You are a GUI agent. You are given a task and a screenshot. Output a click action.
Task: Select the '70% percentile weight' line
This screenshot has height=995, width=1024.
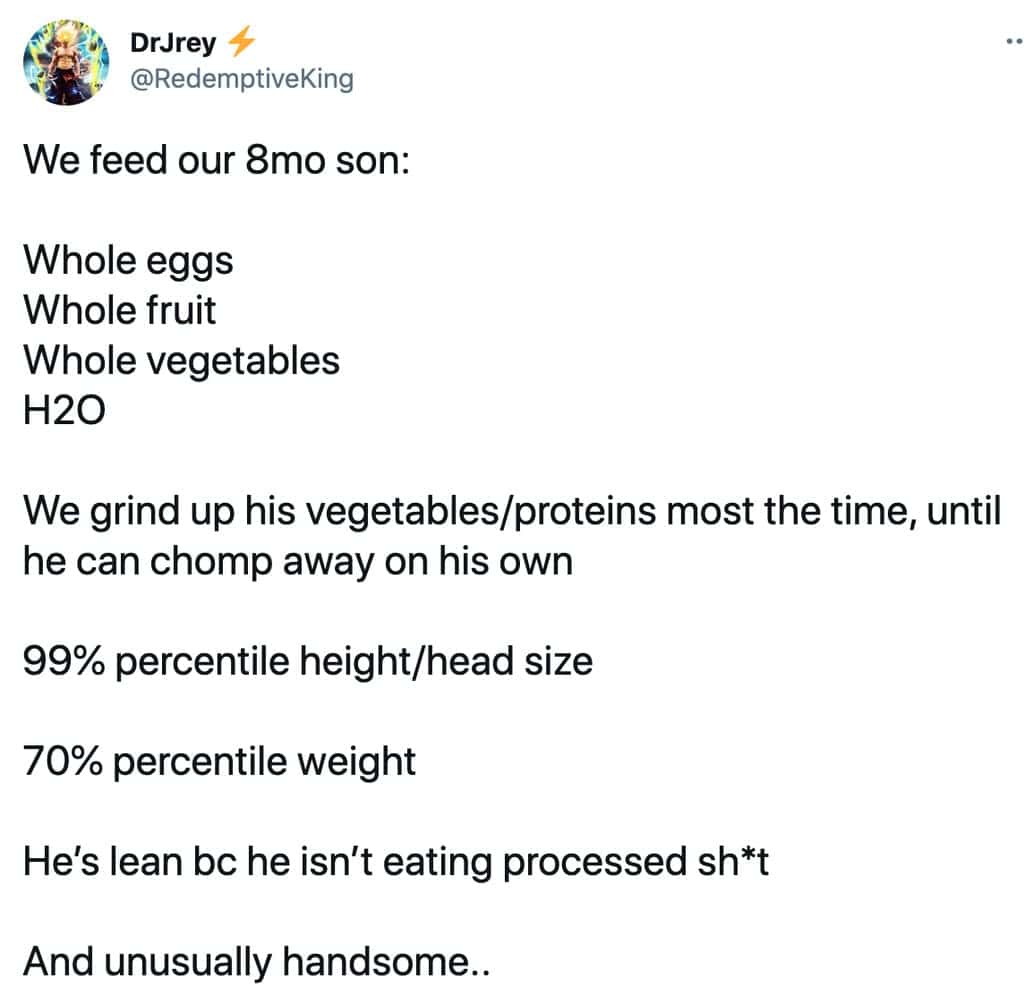coord(219,762)
